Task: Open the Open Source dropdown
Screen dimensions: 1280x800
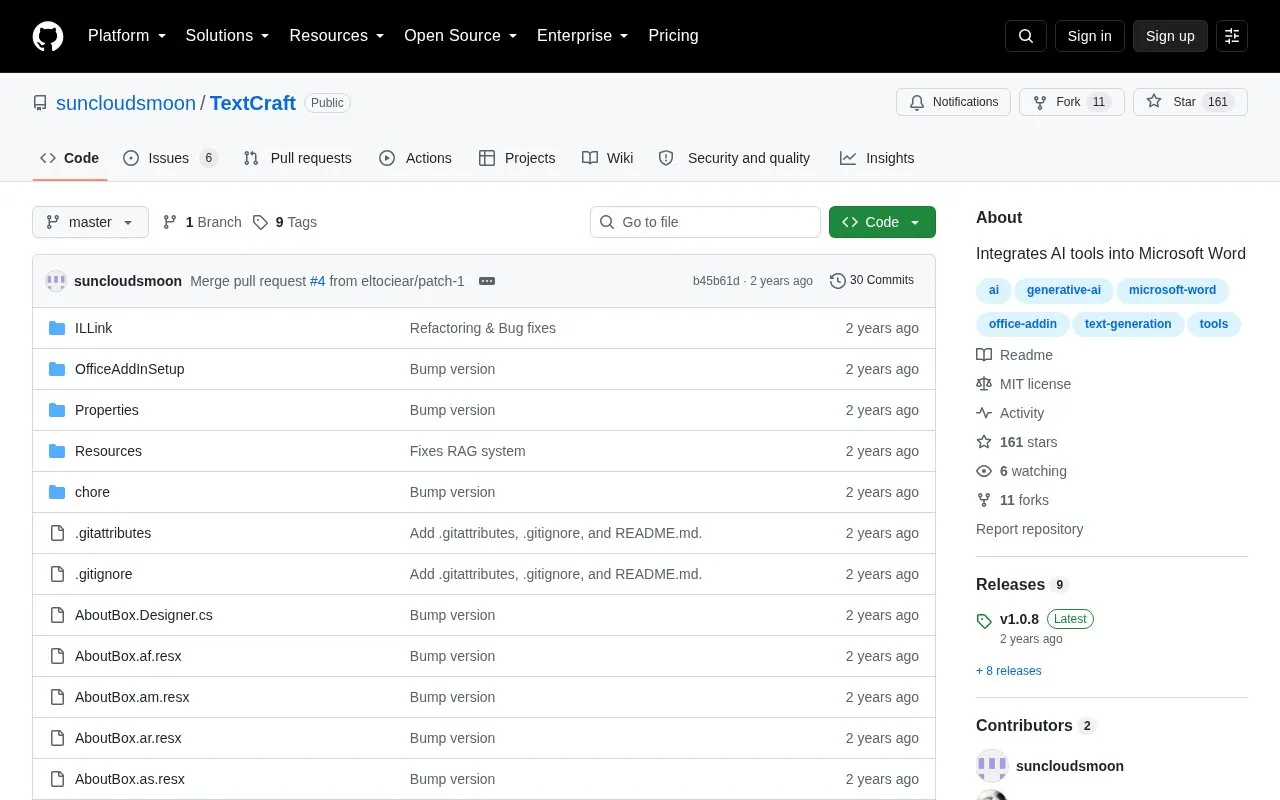Action: coord(461,36)
